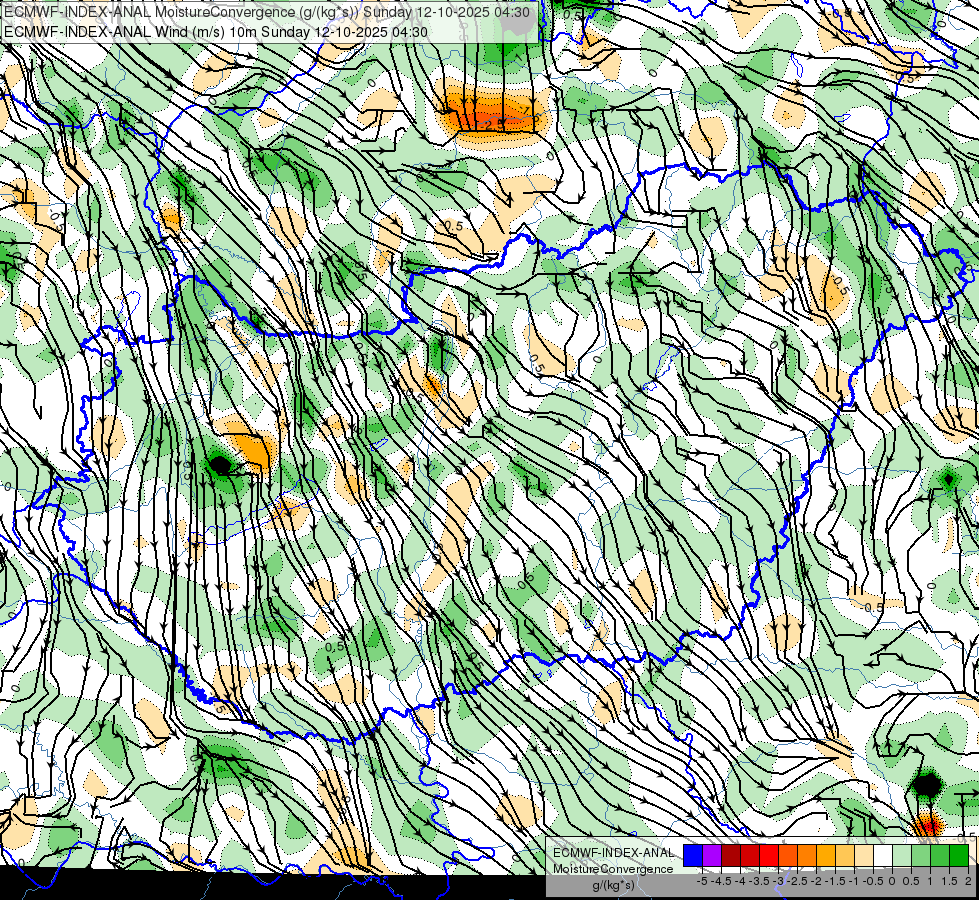
Task: Pick the green swatch between 1 and 1.5
Action: point(940,856)
